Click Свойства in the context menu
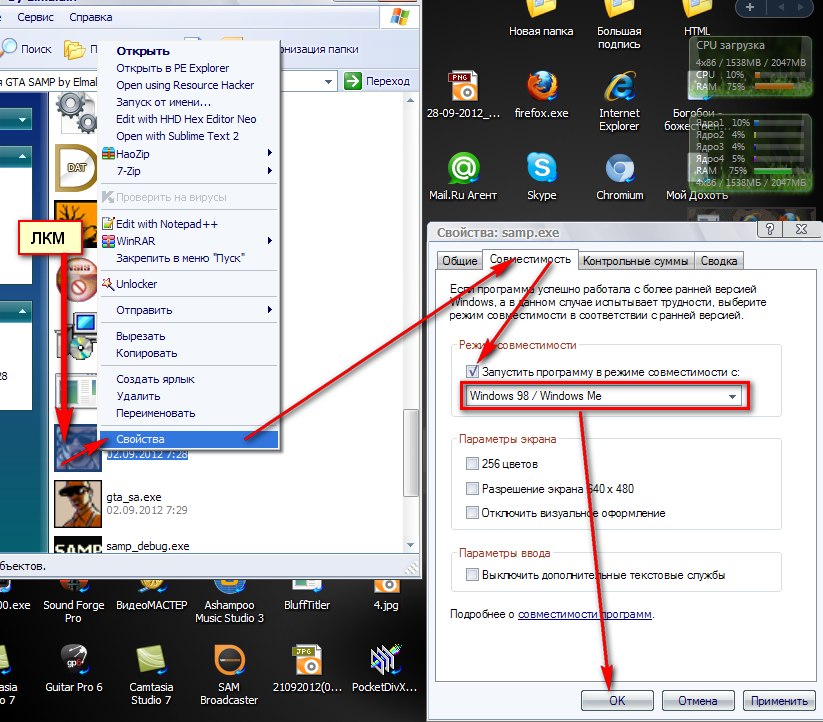The width and height of the screenshot is (823, 722). click(189, 439)
